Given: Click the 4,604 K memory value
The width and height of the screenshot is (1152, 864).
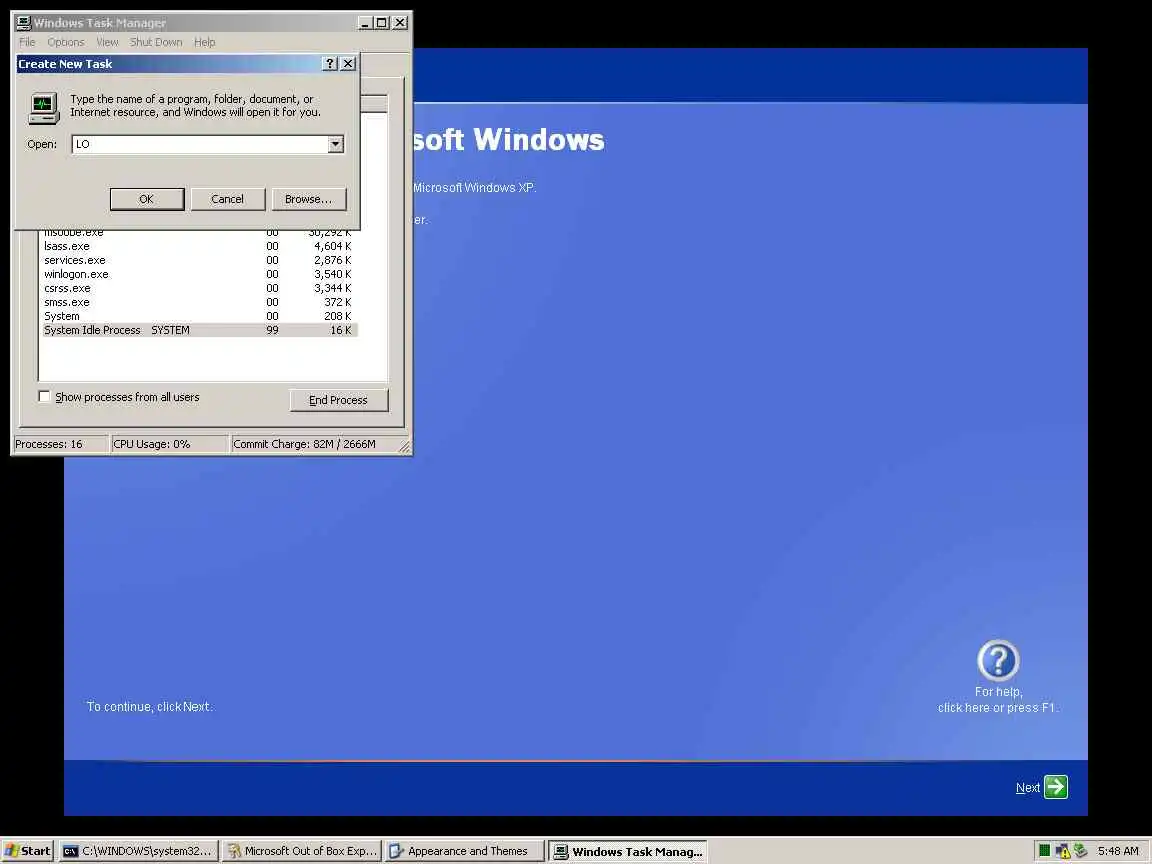Looking at the screenshot, I should pos(332,246).
